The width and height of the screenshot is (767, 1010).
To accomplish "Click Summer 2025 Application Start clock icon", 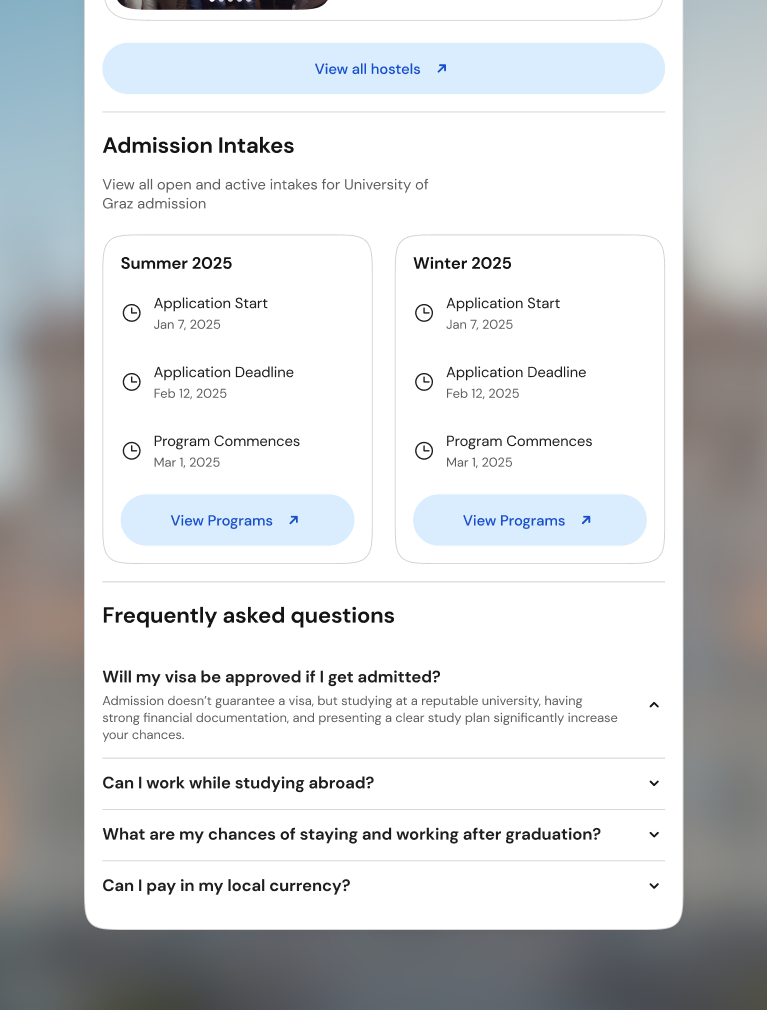I will pyautogui.click(x=131, y=313).
